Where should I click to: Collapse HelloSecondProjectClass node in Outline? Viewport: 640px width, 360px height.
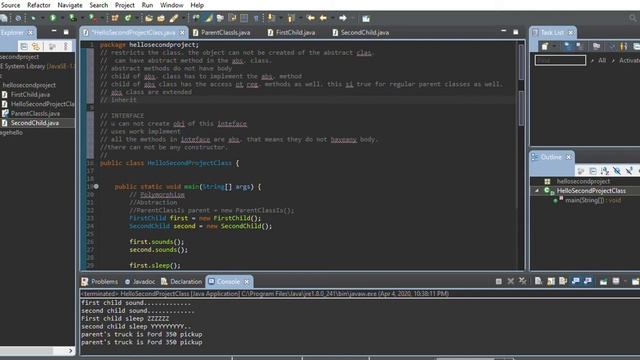(x=537, y=191)
